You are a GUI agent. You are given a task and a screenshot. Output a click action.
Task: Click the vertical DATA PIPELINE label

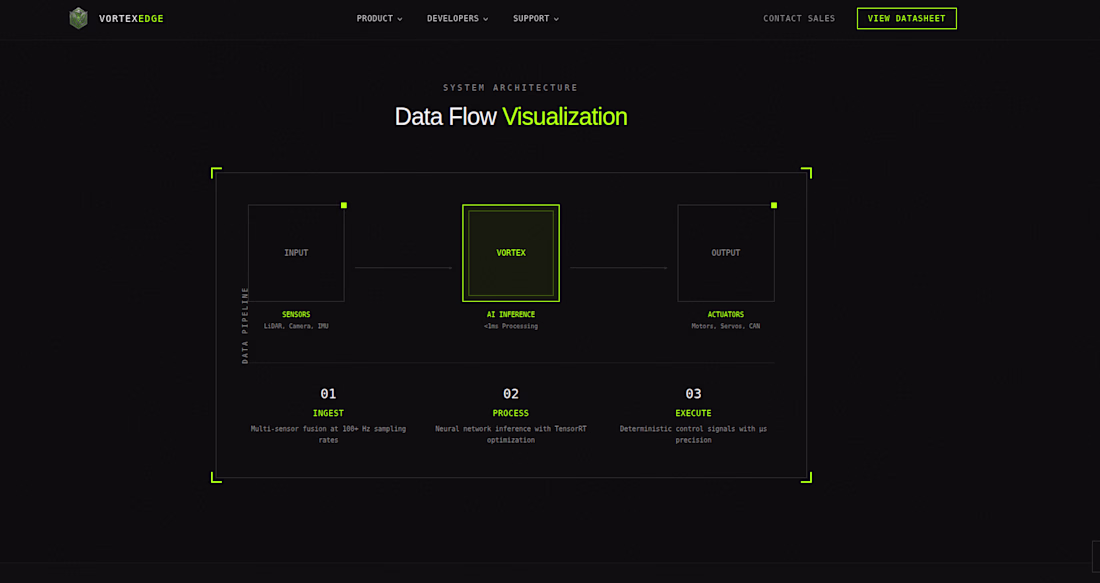[245, 326]
